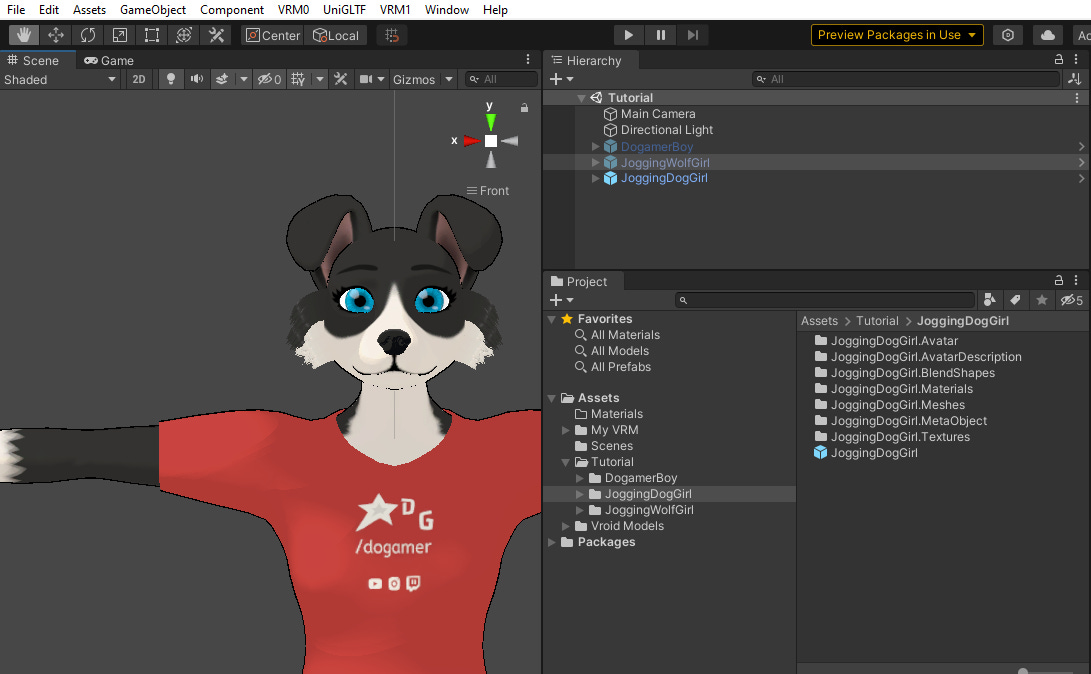Open JoggingWolfGirl prefab arrow
Image resolution: width=1091 pixels, height=674 pixels.
(x=1081, y=162)
